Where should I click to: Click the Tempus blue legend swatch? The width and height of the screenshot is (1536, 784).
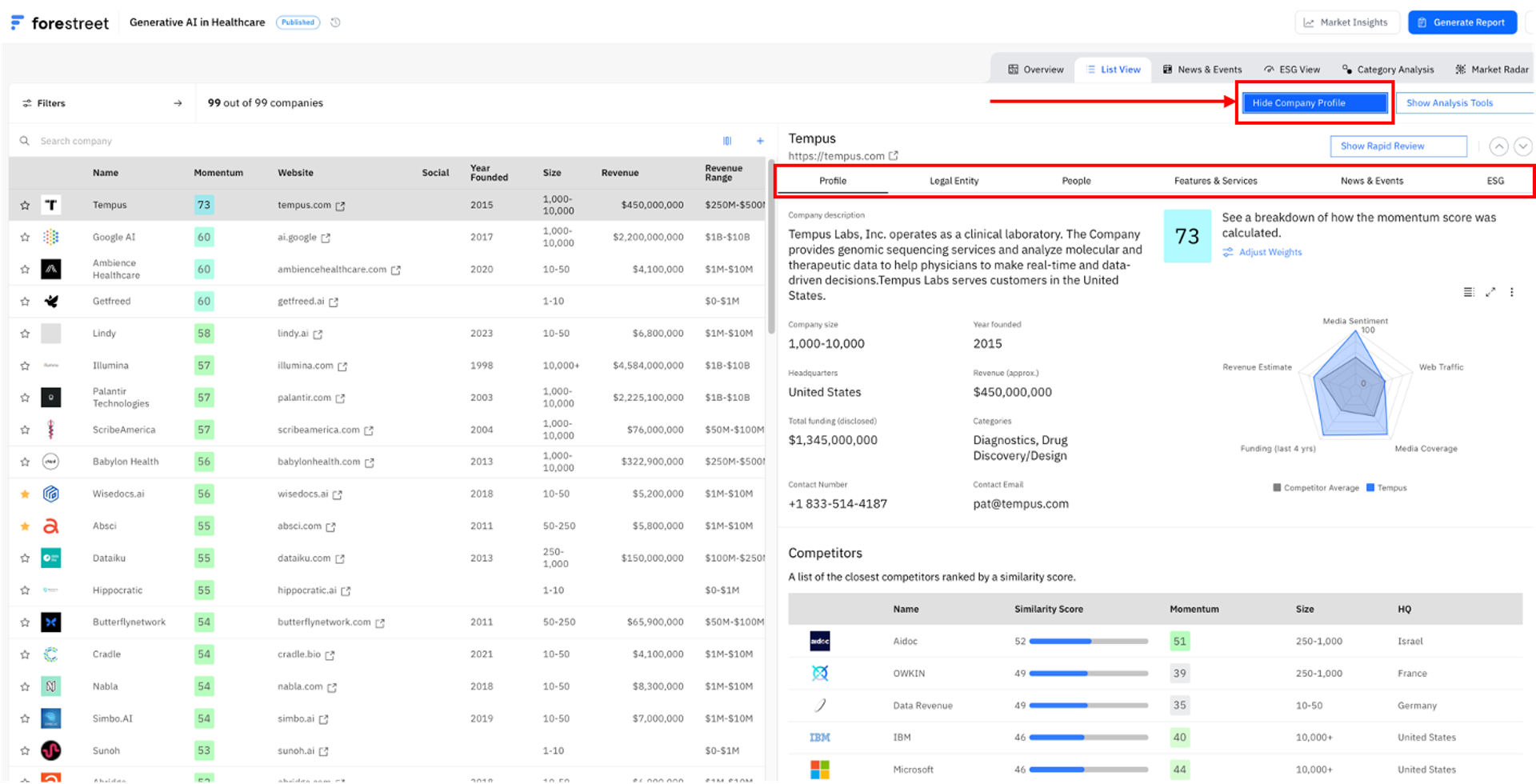pos(1370,488)
